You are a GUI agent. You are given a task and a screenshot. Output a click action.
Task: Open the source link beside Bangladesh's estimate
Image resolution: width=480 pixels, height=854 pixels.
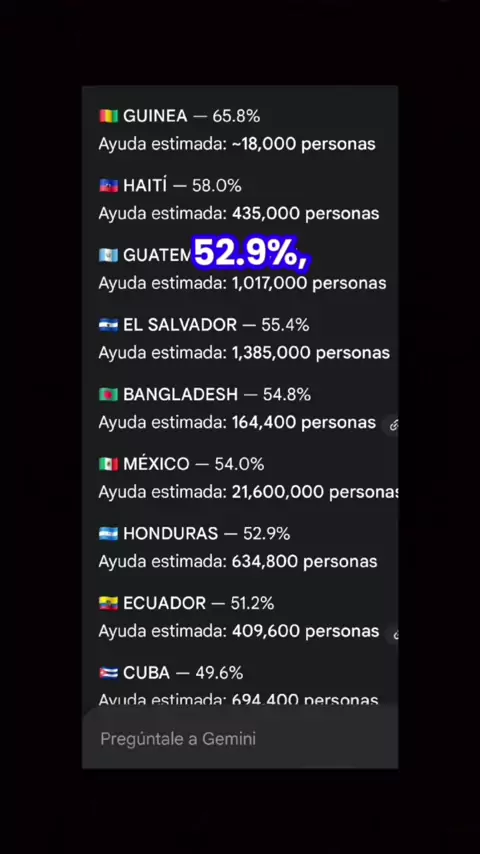tap(393, 424)
